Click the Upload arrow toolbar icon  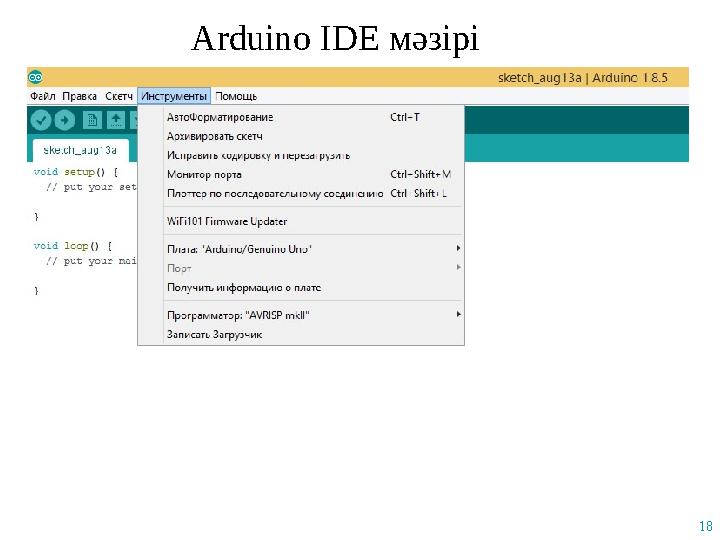tap(65, 120)
